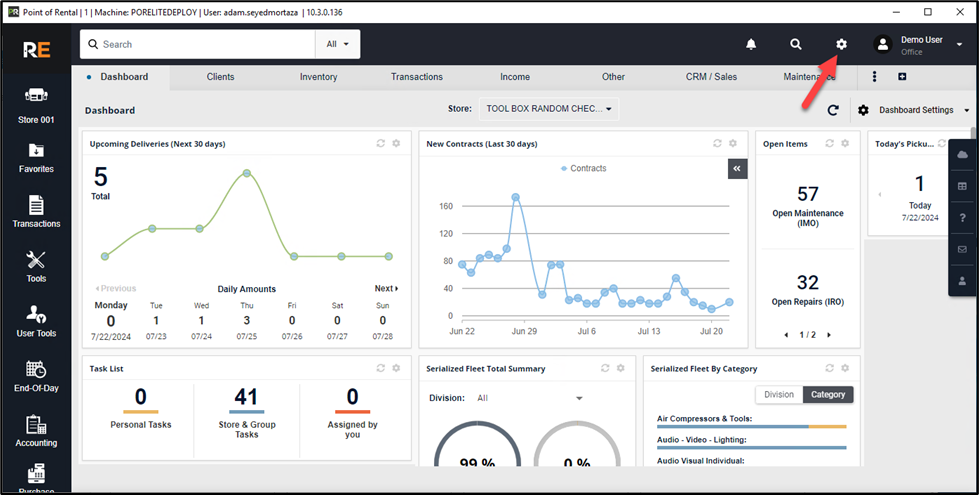Expand the Store selection dropdown
The image size is (979, 495).
coord(549,109)
